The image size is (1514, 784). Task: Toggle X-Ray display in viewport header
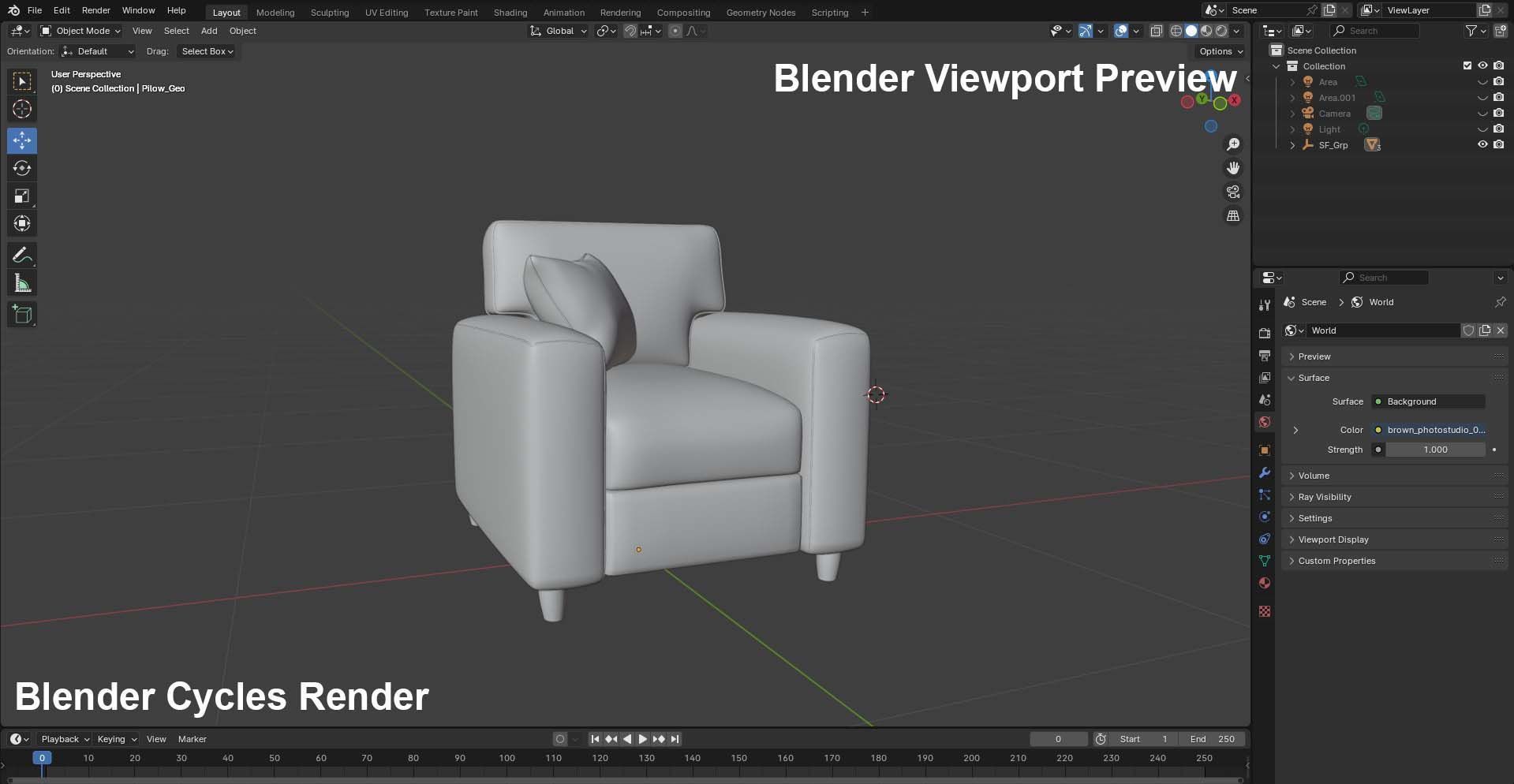click(x=1156, y=31)
